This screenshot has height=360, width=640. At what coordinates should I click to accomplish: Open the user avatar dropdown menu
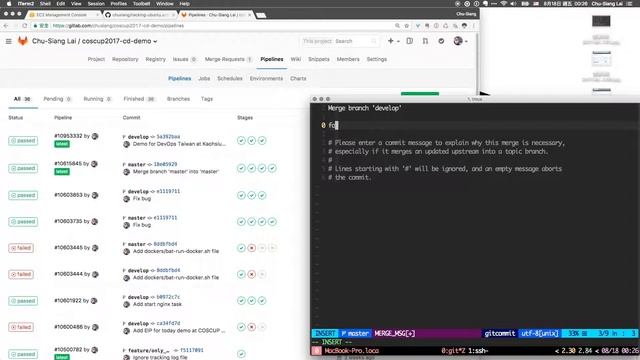[460, 41]
